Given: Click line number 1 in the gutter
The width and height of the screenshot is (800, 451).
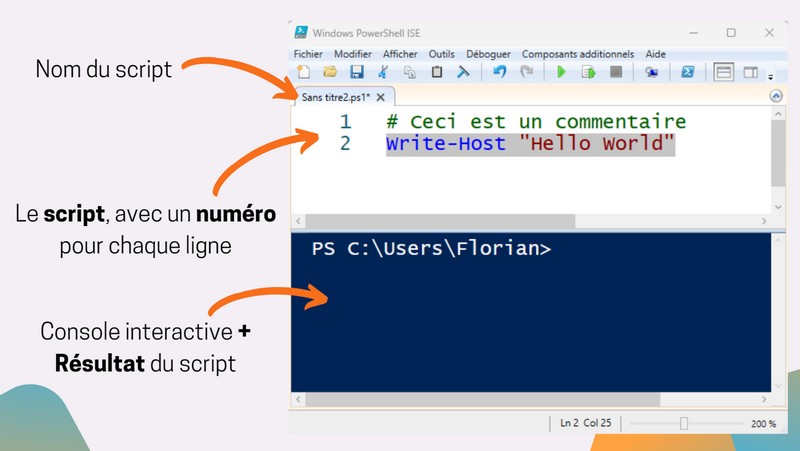Looking at the screenshot, I should (346, 121).
